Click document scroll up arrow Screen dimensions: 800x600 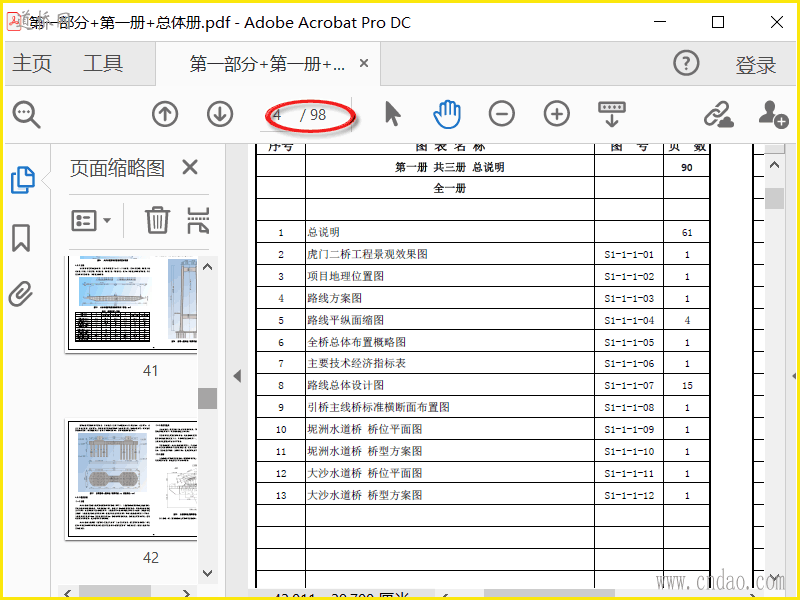[x=774, y=165]
